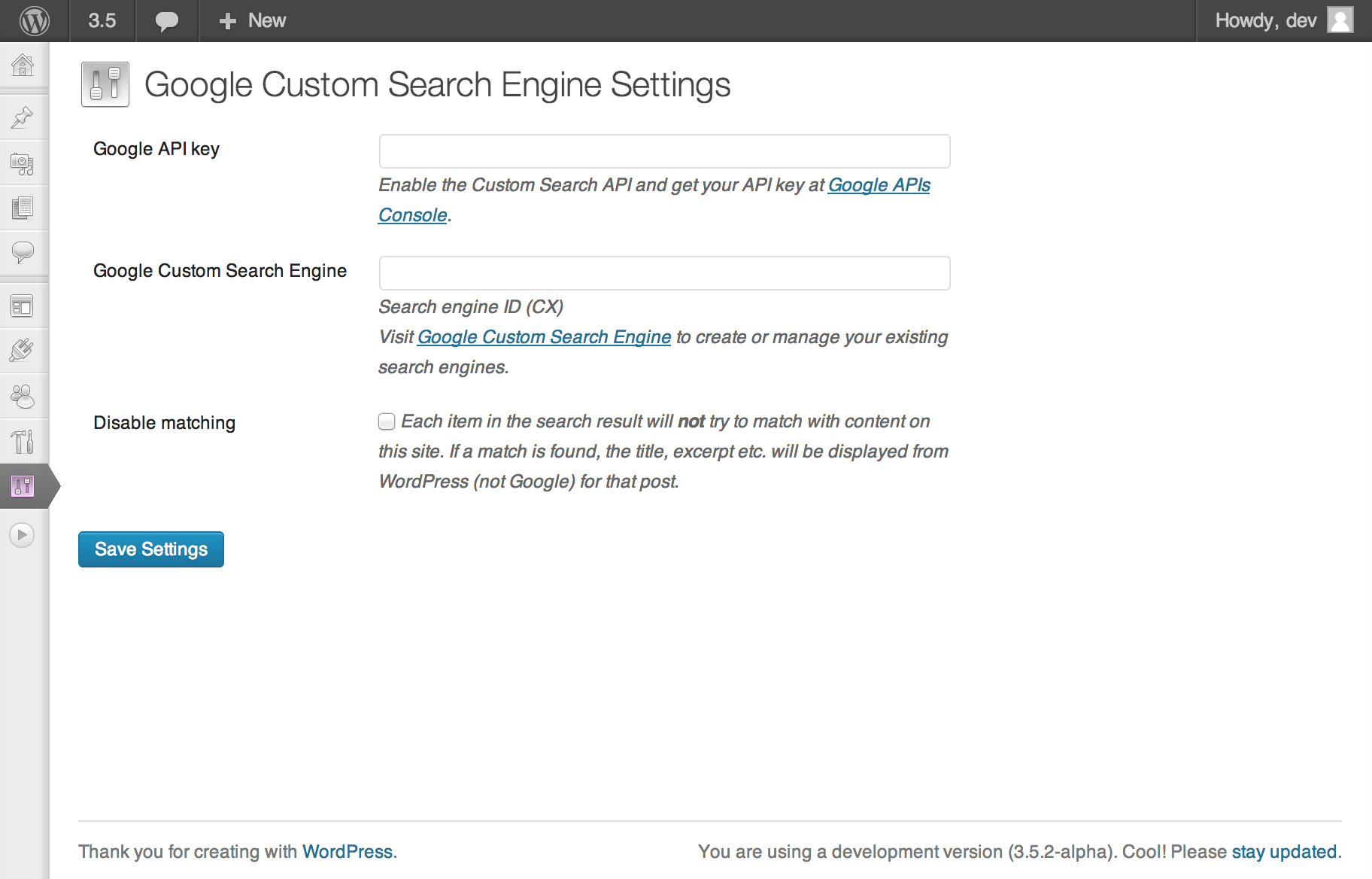
Task: Click the active Settings sidebar icon
Action: [x=23, y=486]
